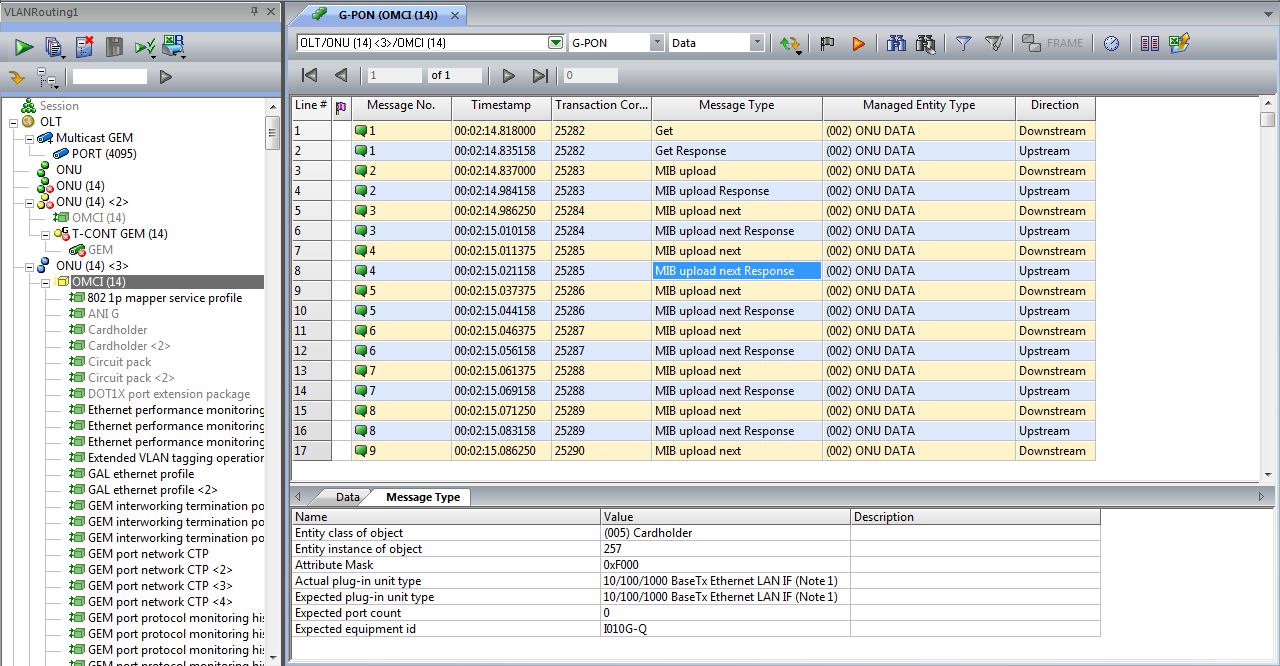Sort by Direction column header
Image resolution: width=1280 pixels, height=666 pixels.
coord(1055,105)
